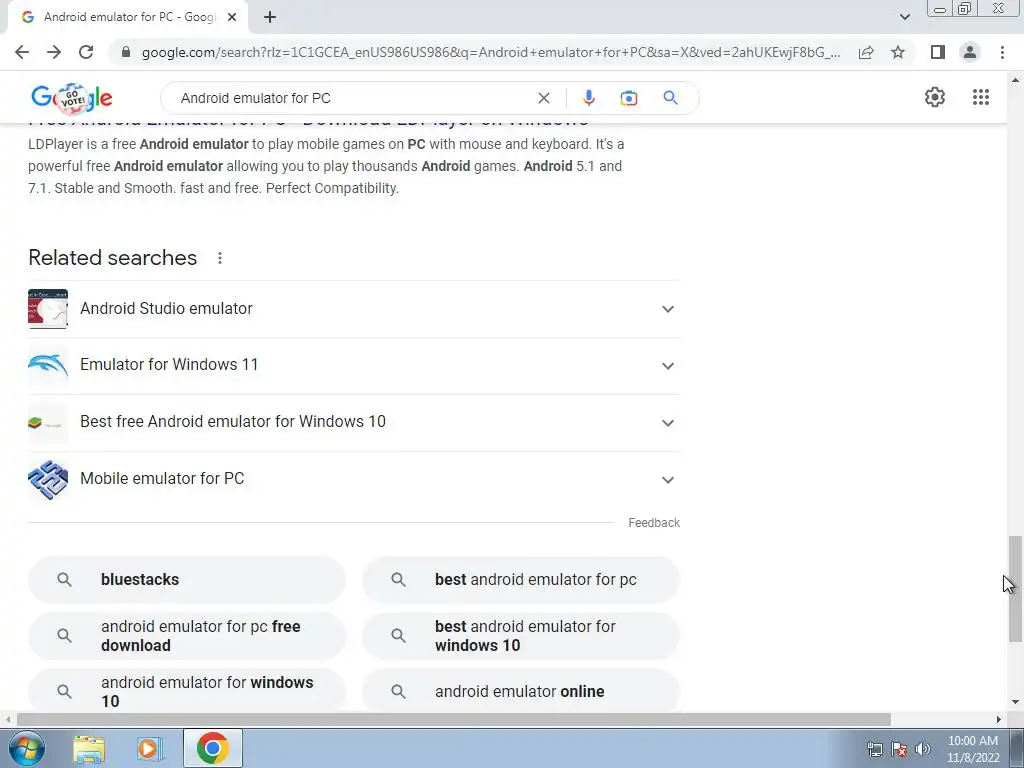The image size is (1024, 768).
Task: Open Related searches three-dot options
Action: click(x=220, y=258)
